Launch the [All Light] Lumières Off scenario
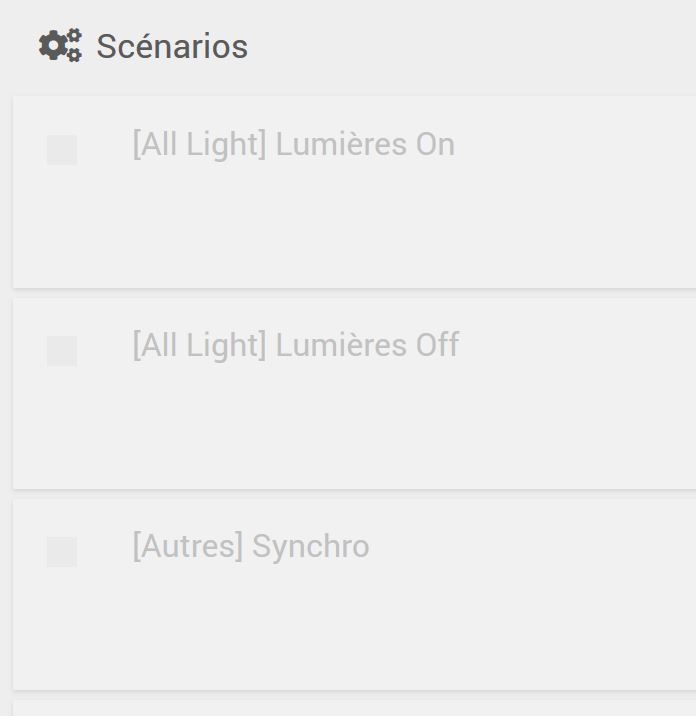 (354, 393)
